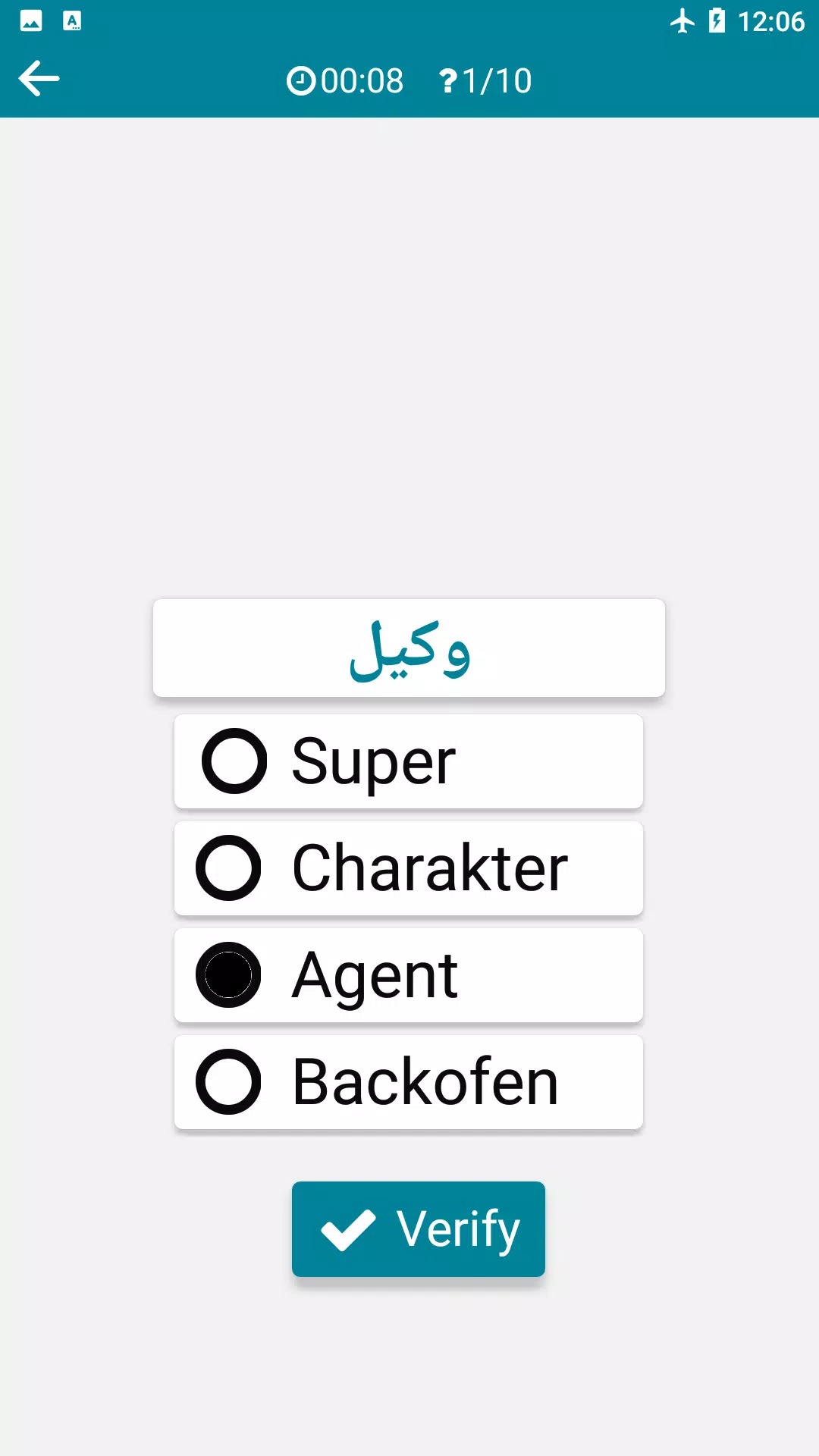
Task: Tap the battery charging status icon
Action: [x=717, y=21]
